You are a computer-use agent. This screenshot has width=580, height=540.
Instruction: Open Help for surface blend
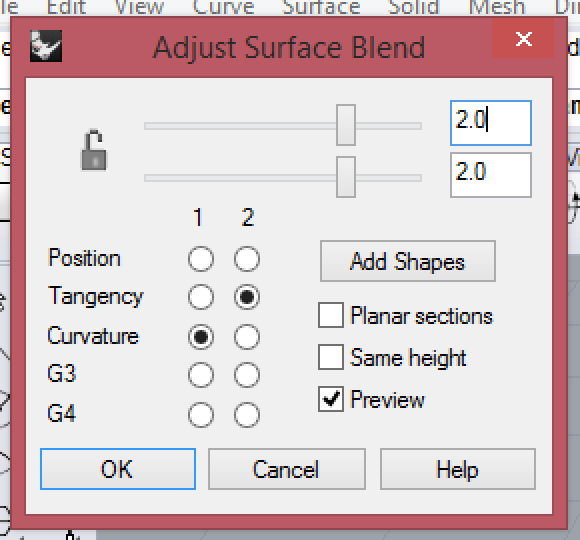(458, 469)
